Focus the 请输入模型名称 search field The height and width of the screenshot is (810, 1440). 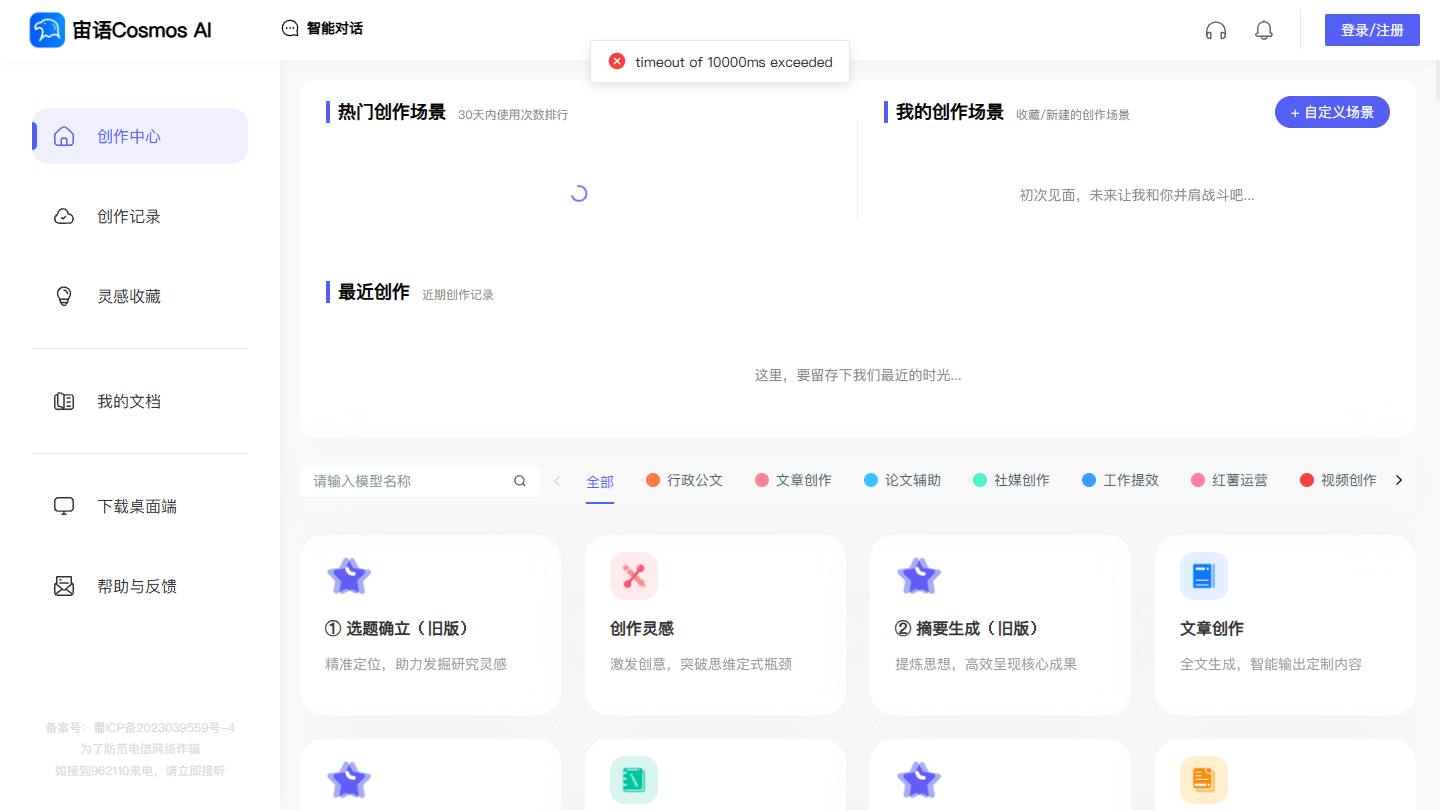click(x=420, y=481)
